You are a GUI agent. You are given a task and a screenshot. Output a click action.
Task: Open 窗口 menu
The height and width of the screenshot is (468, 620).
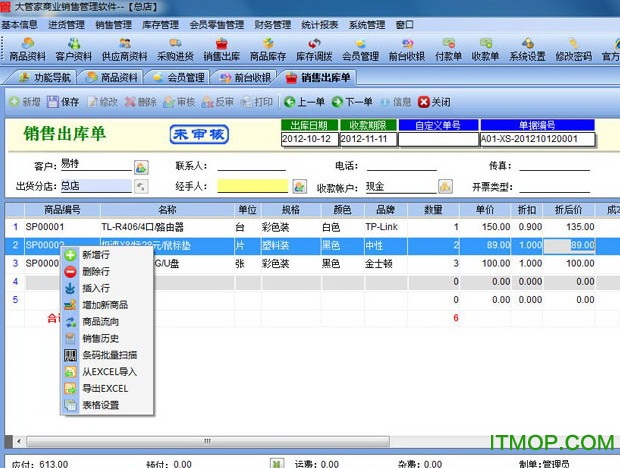[405, 25]
